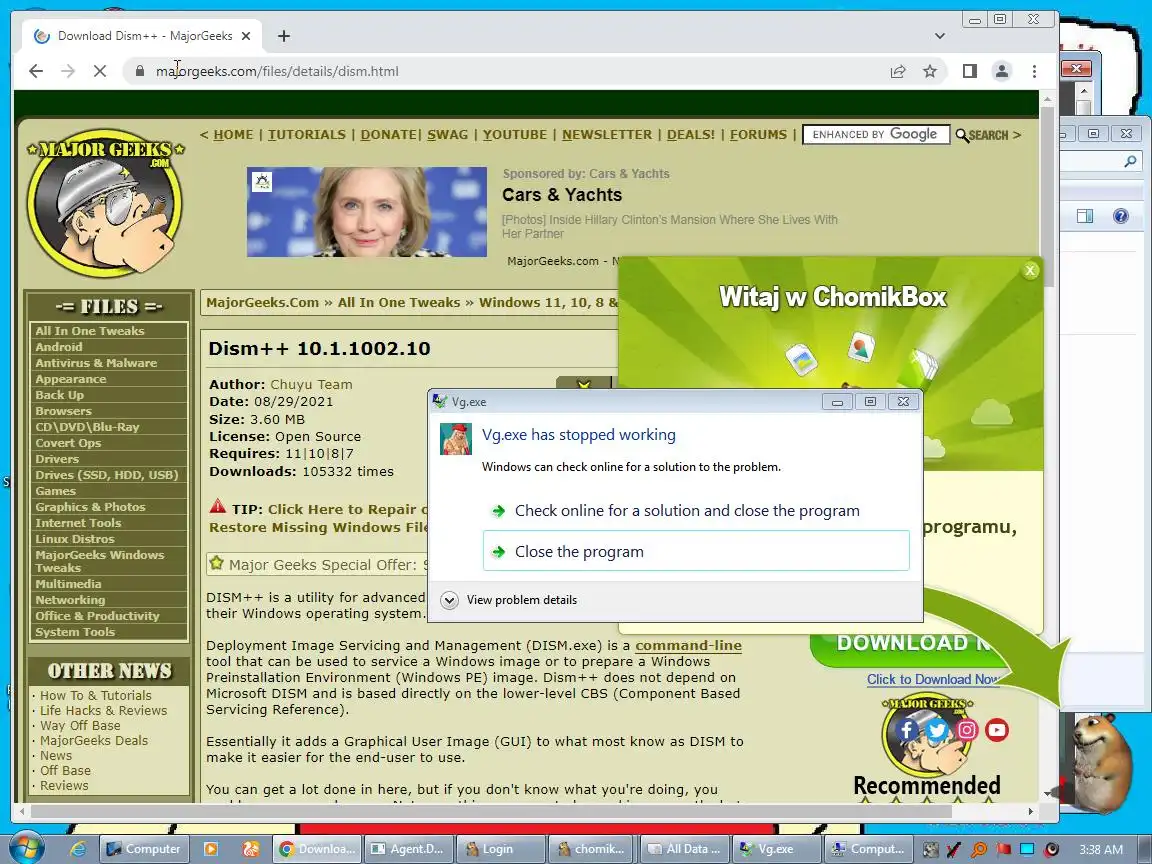Click the taskbar clock 3:38 AM
Viewport: 1152px width, 864px height.
tap(1101, 849)
